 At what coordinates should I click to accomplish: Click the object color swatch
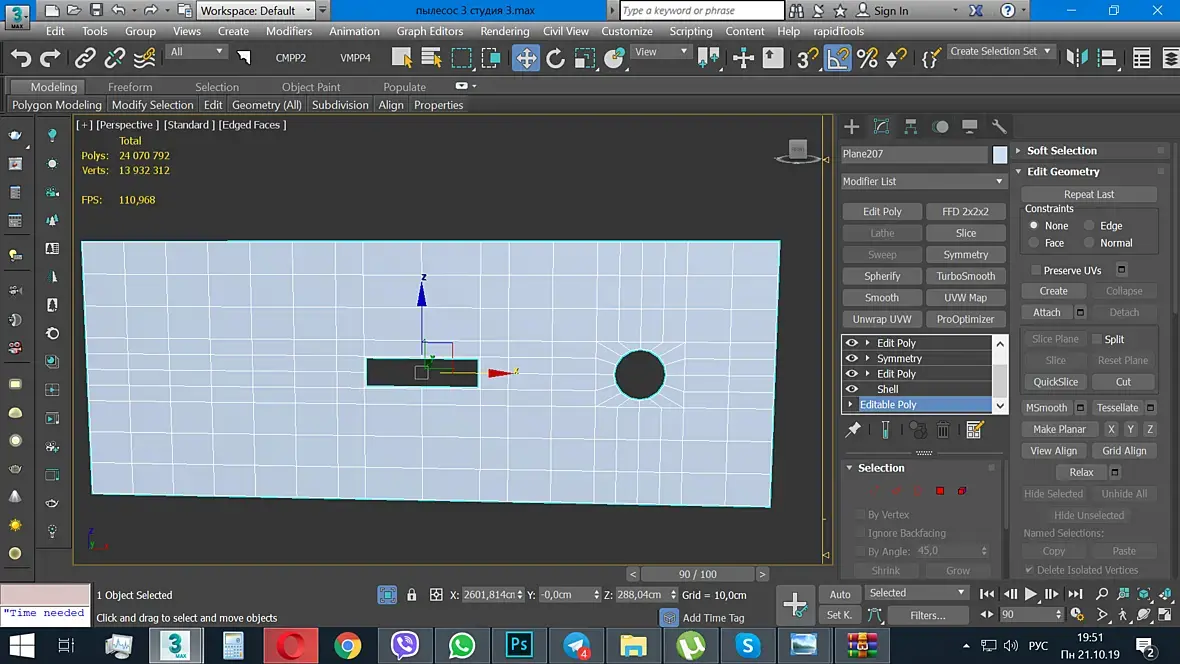coord(1000,155)
